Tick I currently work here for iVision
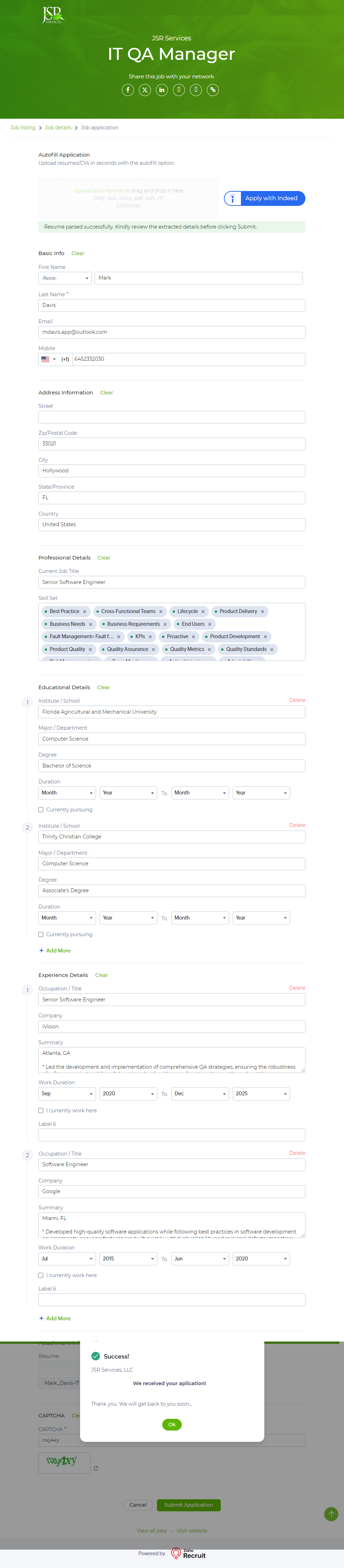The width and height of the screenshot is (344, 1568). (41, 1110)
